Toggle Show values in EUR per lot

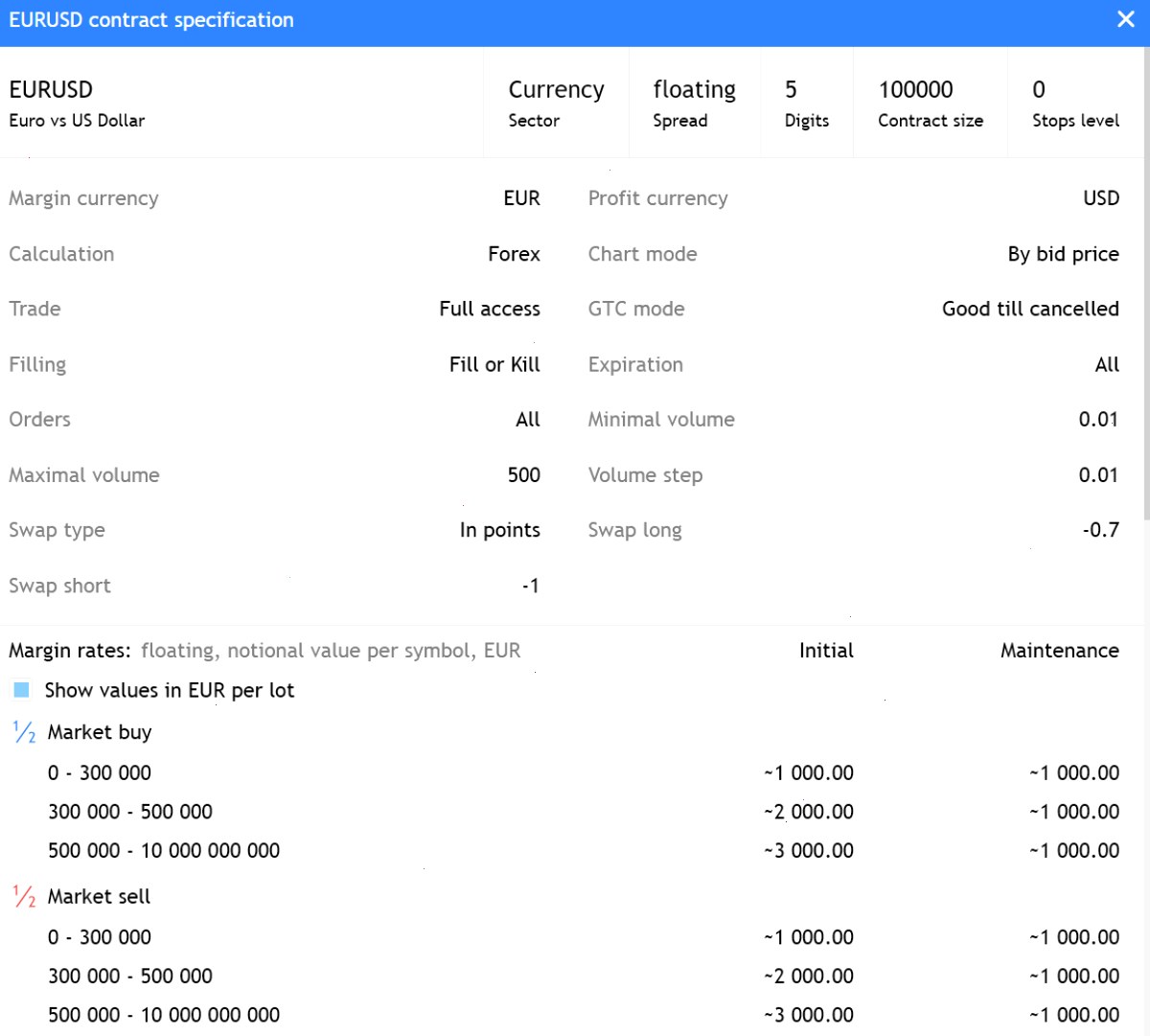21,690
